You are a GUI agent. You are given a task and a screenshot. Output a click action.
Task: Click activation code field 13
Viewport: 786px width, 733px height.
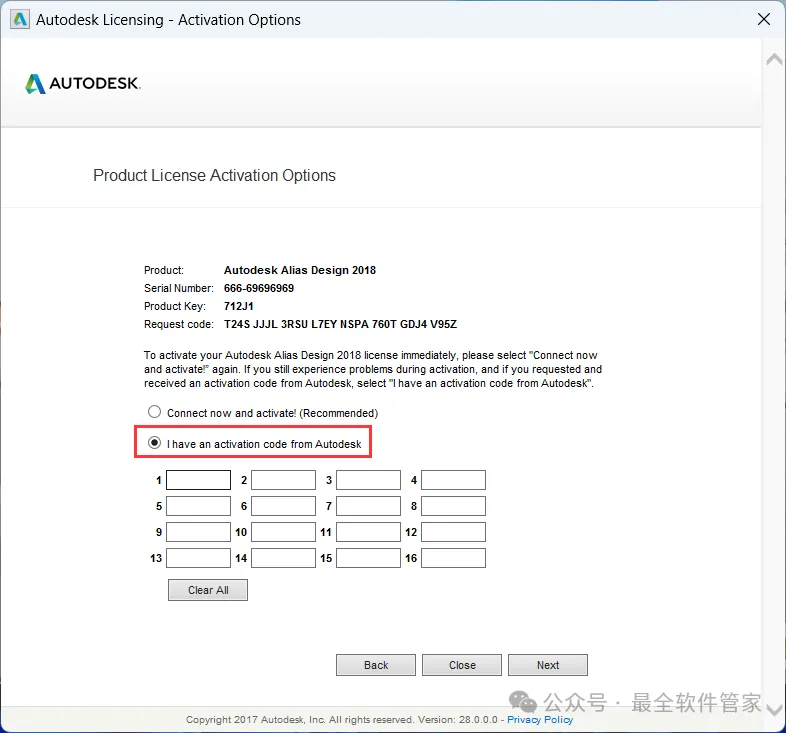coord(199,558)
